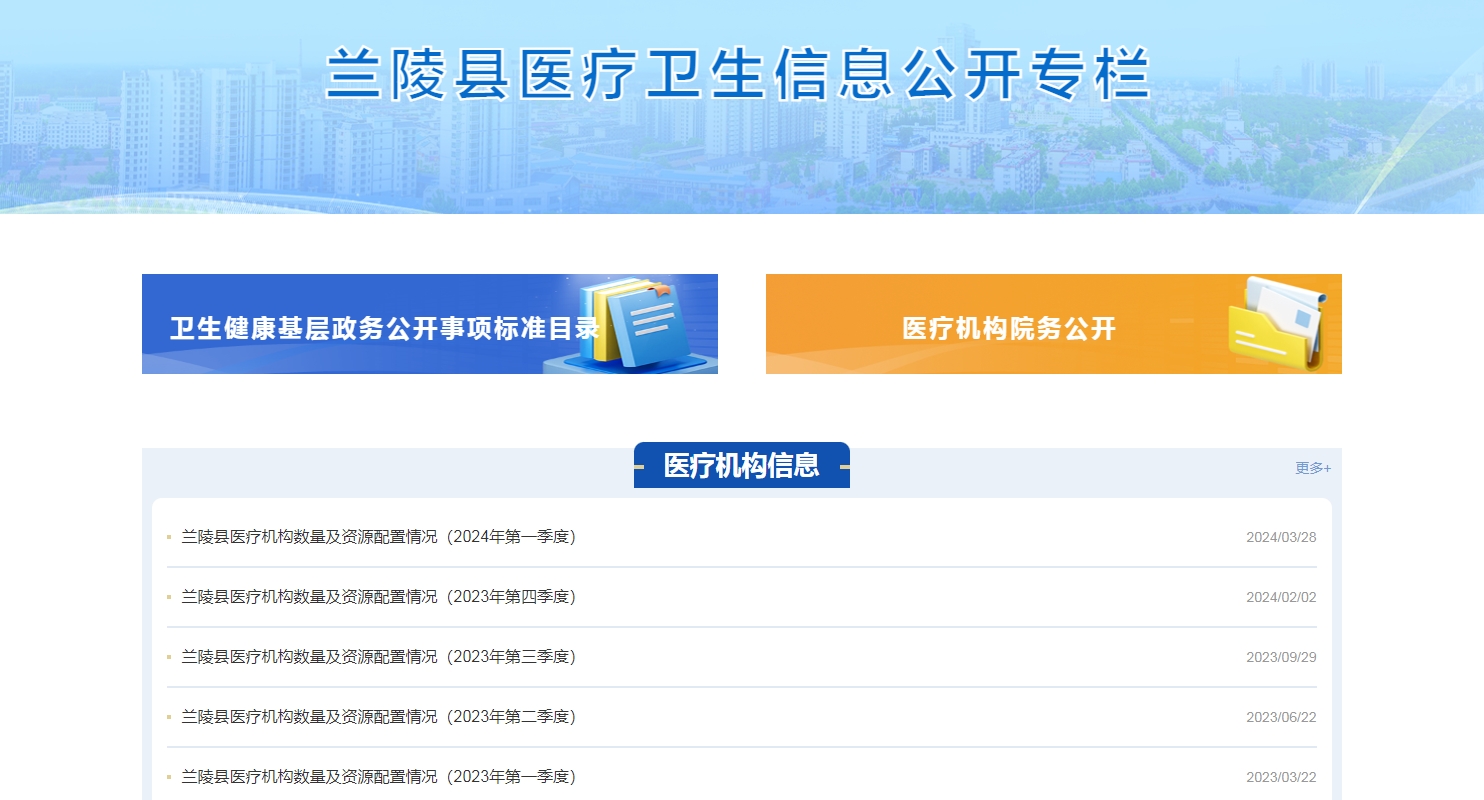Open 2023年第四季度 resource allocation report

pyautogui.click(x=378, y=597)
